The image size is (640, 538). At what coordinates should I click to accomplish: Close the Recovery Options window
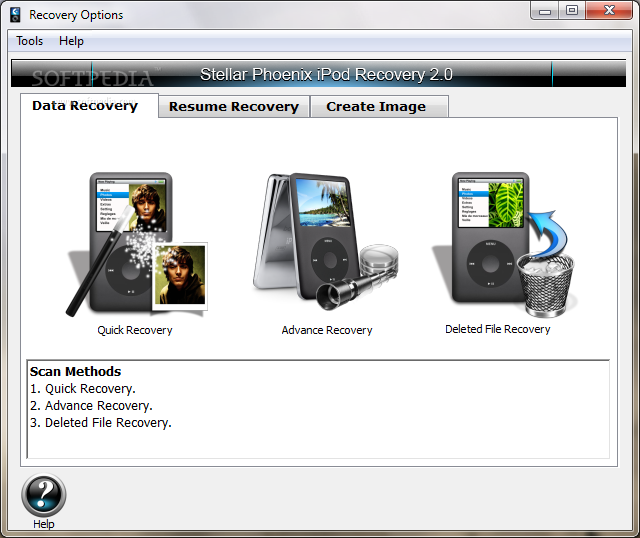pos(609,11)
